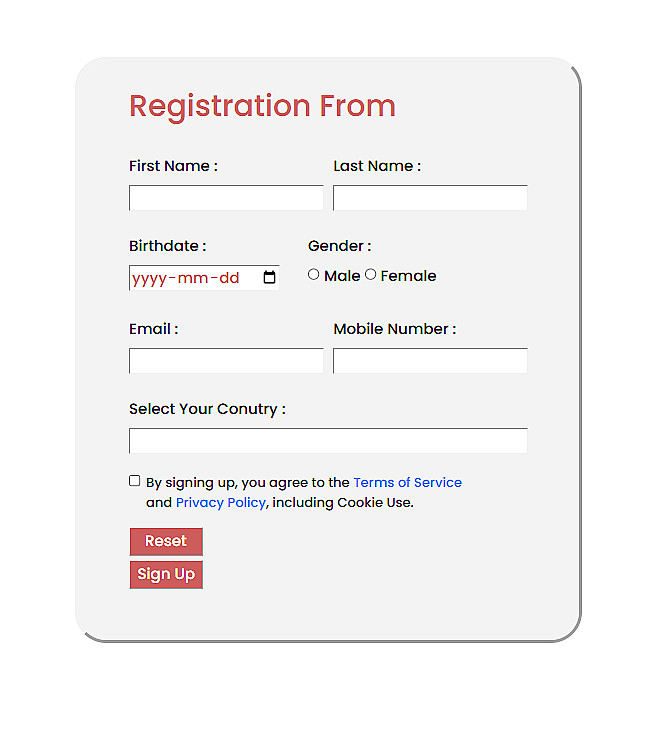This screenshot has height=733, width=667.
Task: Tick the terms agreement checkbox
Action: click(x=135, y=481)
